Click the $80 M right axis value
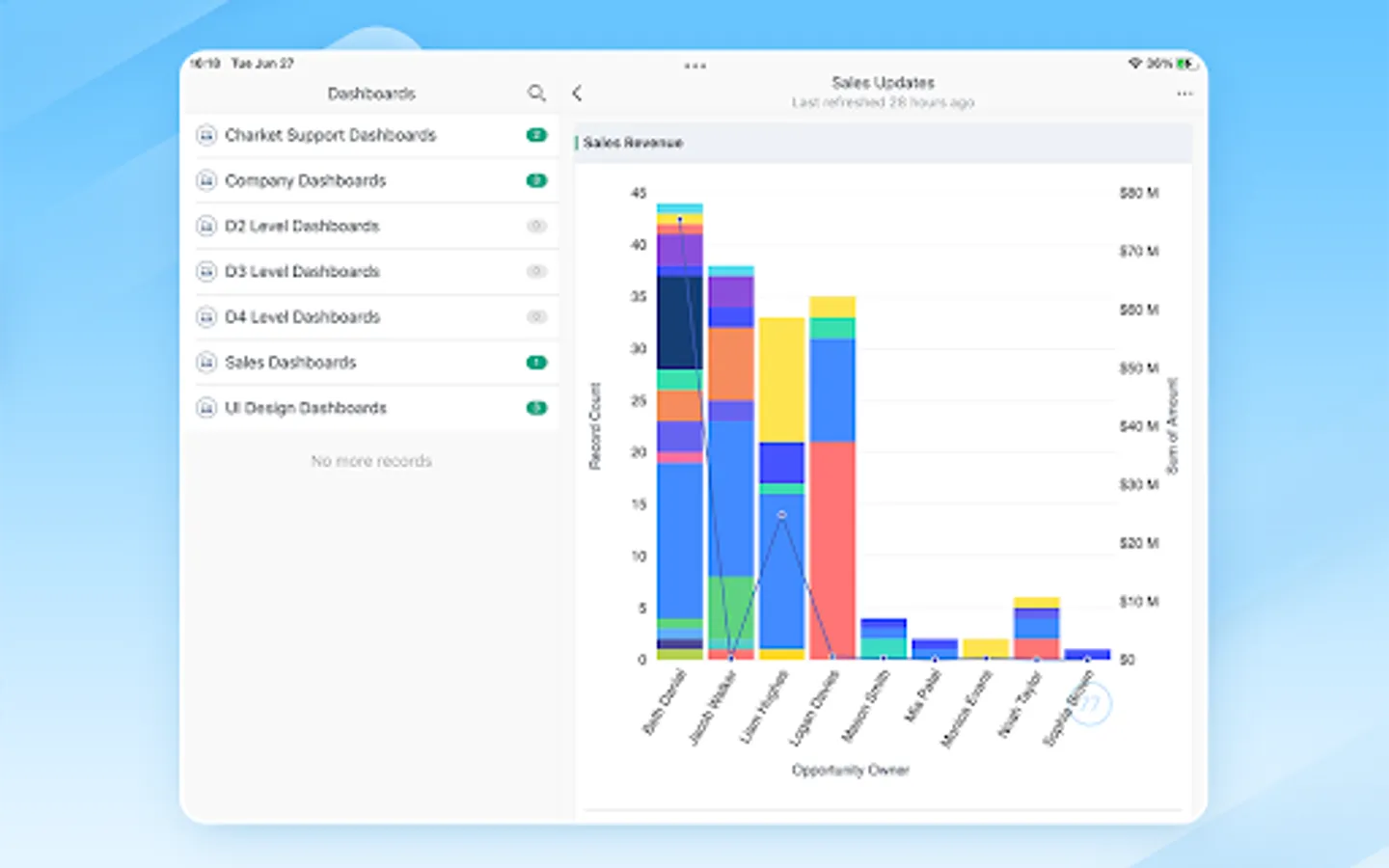This screenshot has width=1389, height=868. click(1139, 193)
